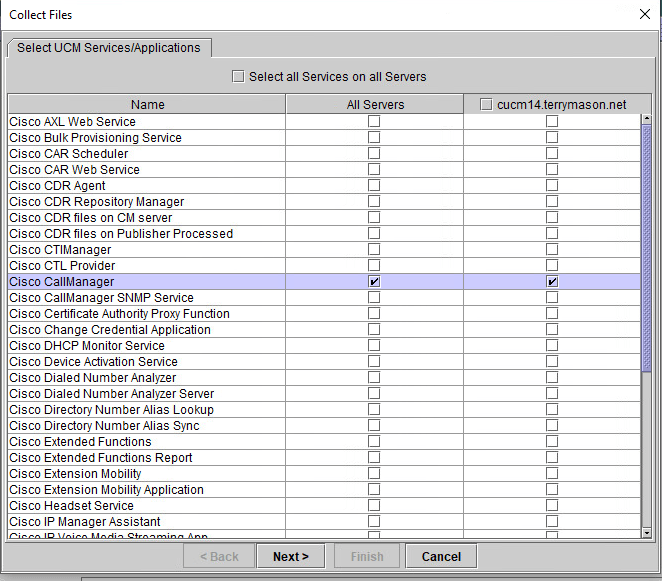This screenshot has height=581, width=662.
Task: Uncheck Cisco CallManager All Servers checkbox
Action: point(374,282)
